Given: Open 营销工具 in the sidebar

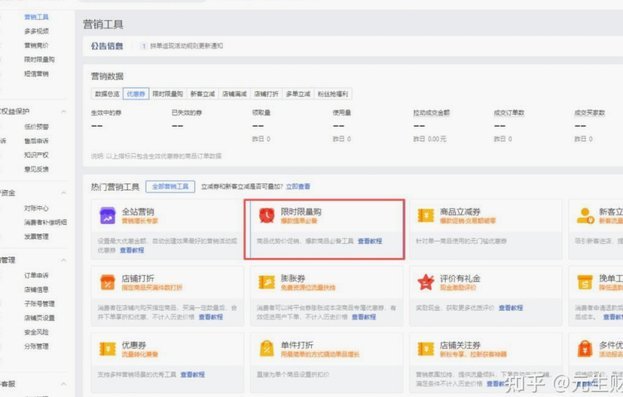Looking at the screenshot, I should pos(36,17).
